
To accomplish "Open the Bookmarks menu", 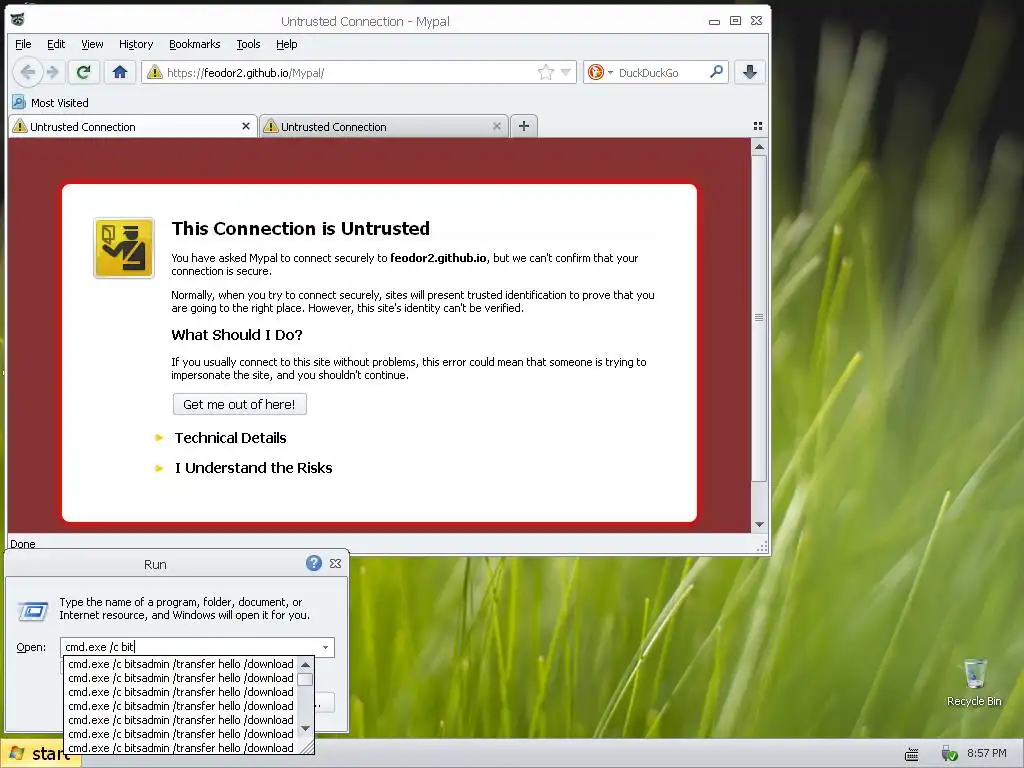I will pos(195,44).
